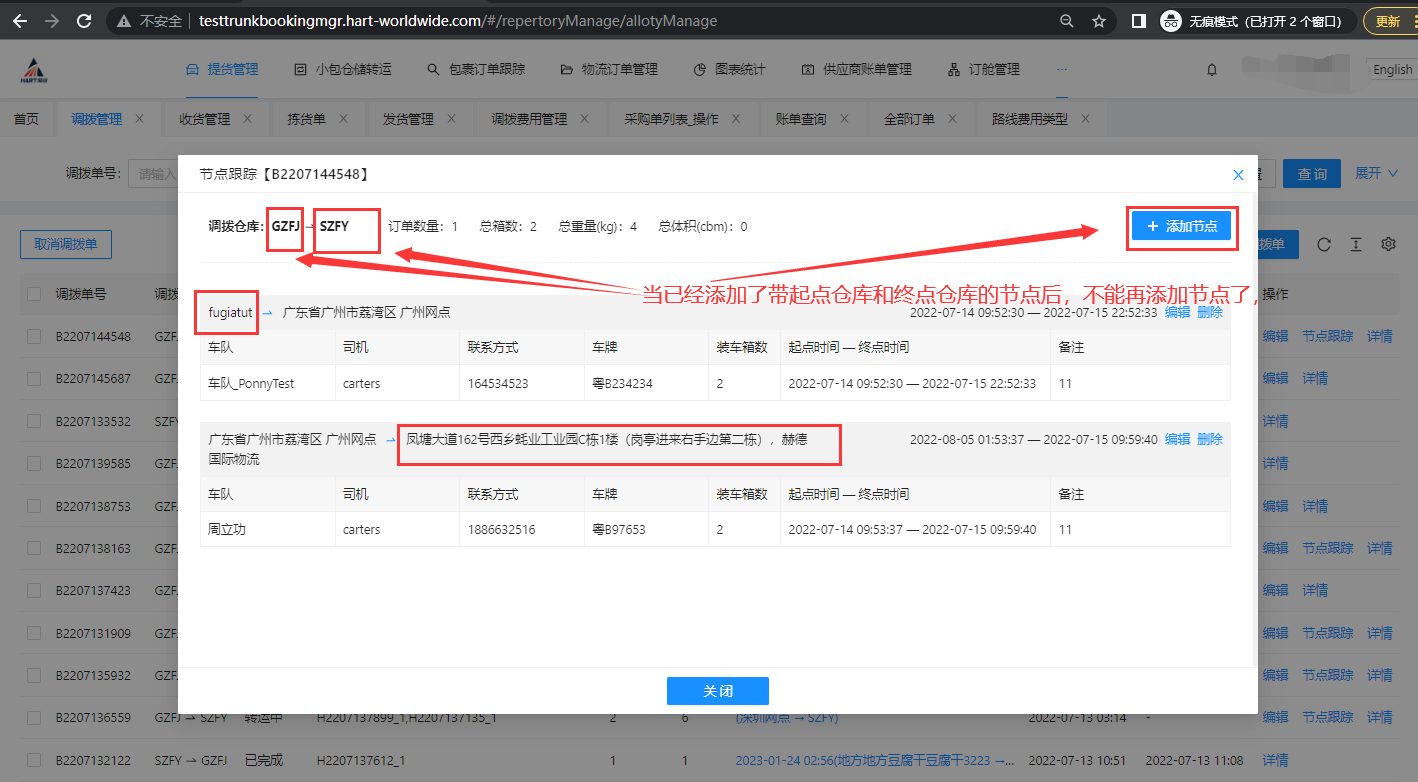This screenshot has height=782, width=1418.
Task: Click the browser reload icon
Action: tap(84, 20)
